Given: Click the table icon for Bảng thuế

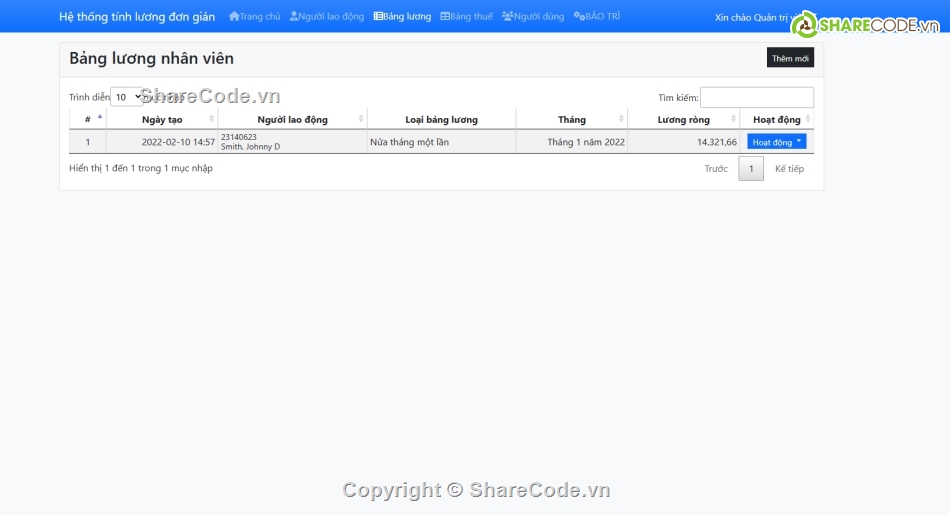Looking at the screenshot, I should click(x=445, y=17).
